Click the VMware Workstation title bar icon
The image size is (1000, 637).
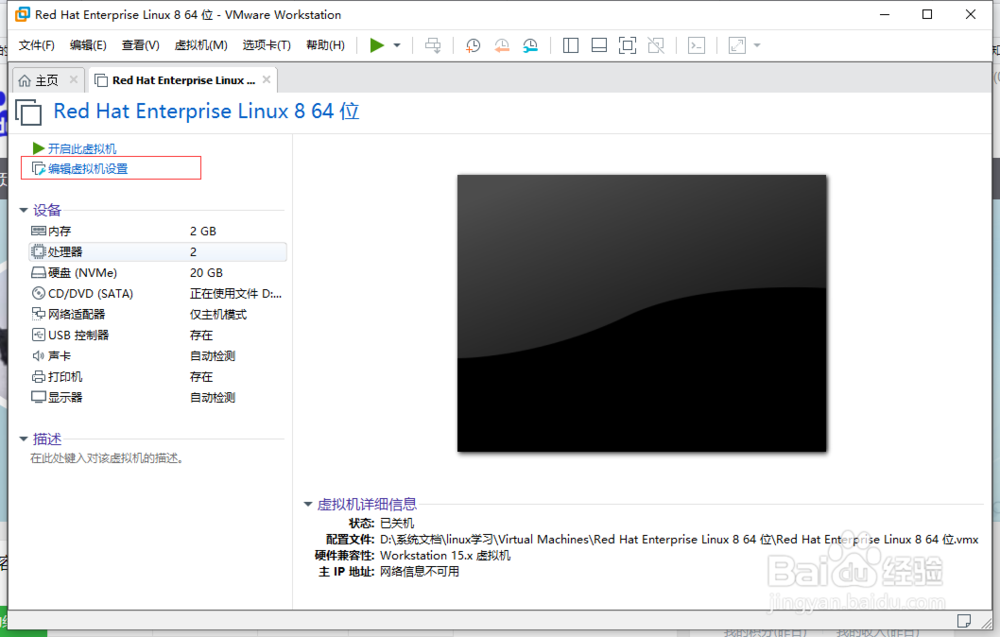22,14
